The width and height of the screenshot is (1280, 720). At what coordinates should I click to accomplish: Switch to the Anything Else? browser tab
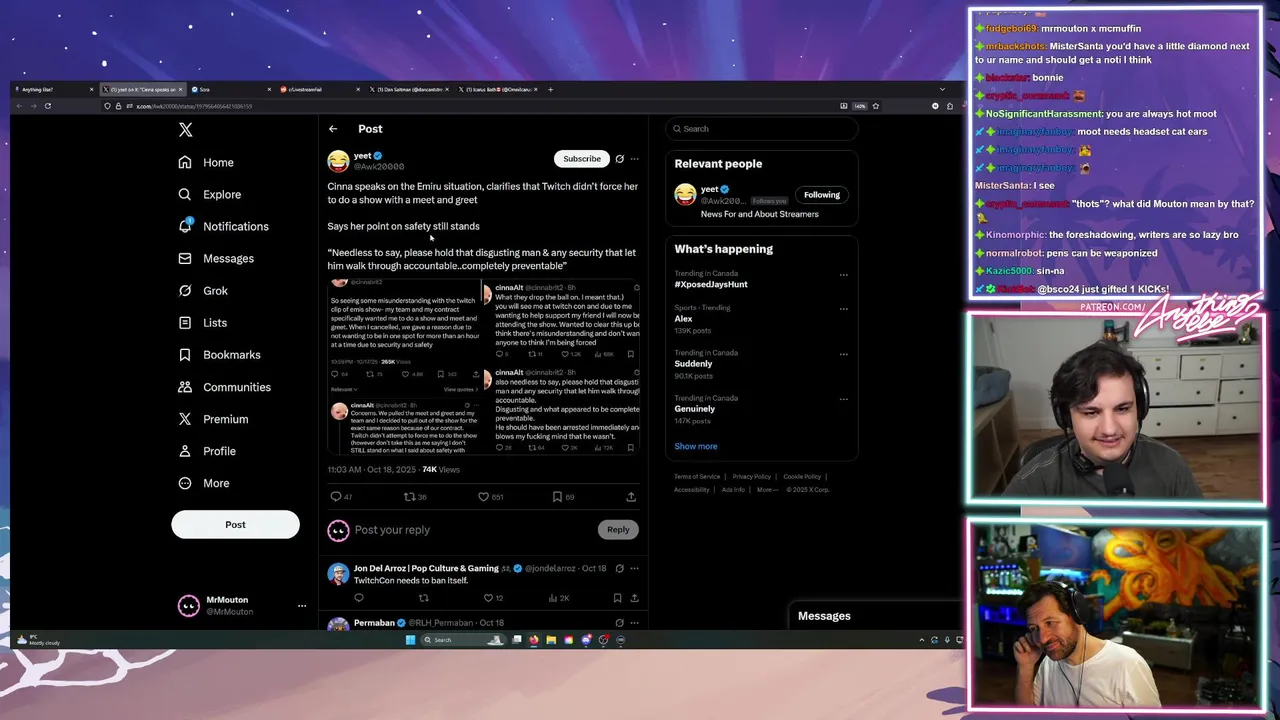coord(56,89)
